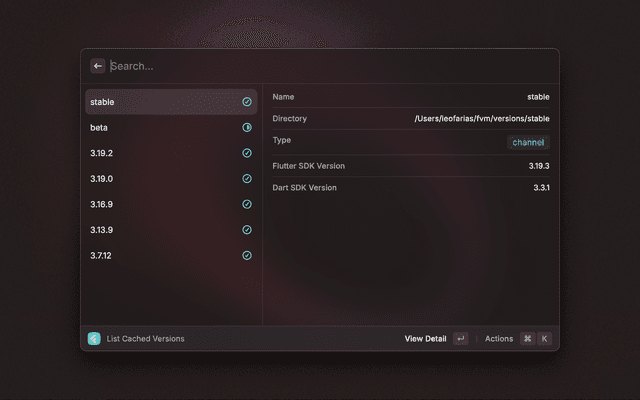Viewport: 640px width, 400px height.
Task: Select version 3.16.9 in the list
Action: [160, 204]
